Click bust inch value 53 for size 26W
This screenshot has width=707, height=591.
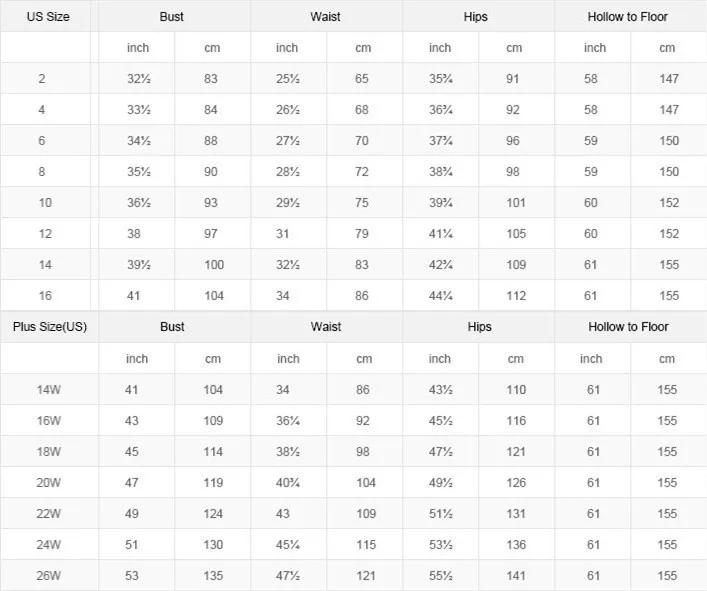pyautogui.click(x=134, y=576)
